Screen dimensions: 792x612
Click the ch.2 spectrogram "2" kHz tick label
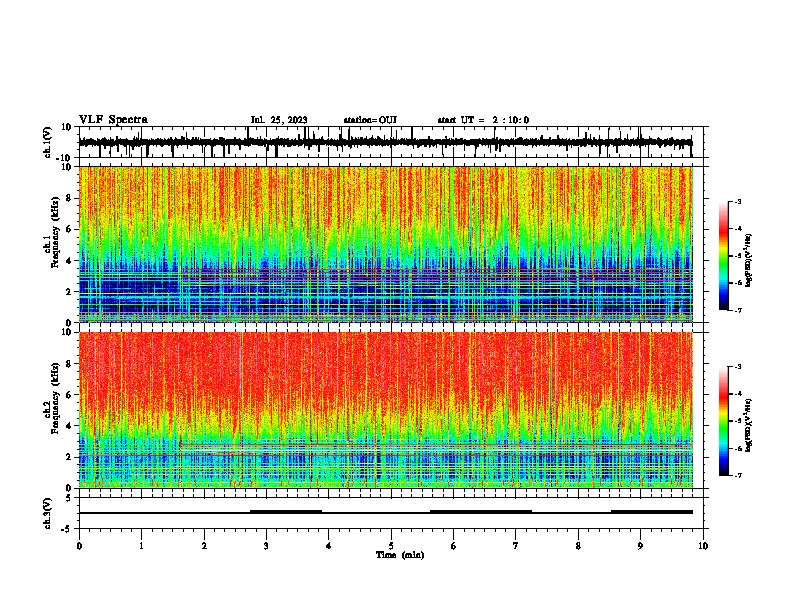point(69,457)
